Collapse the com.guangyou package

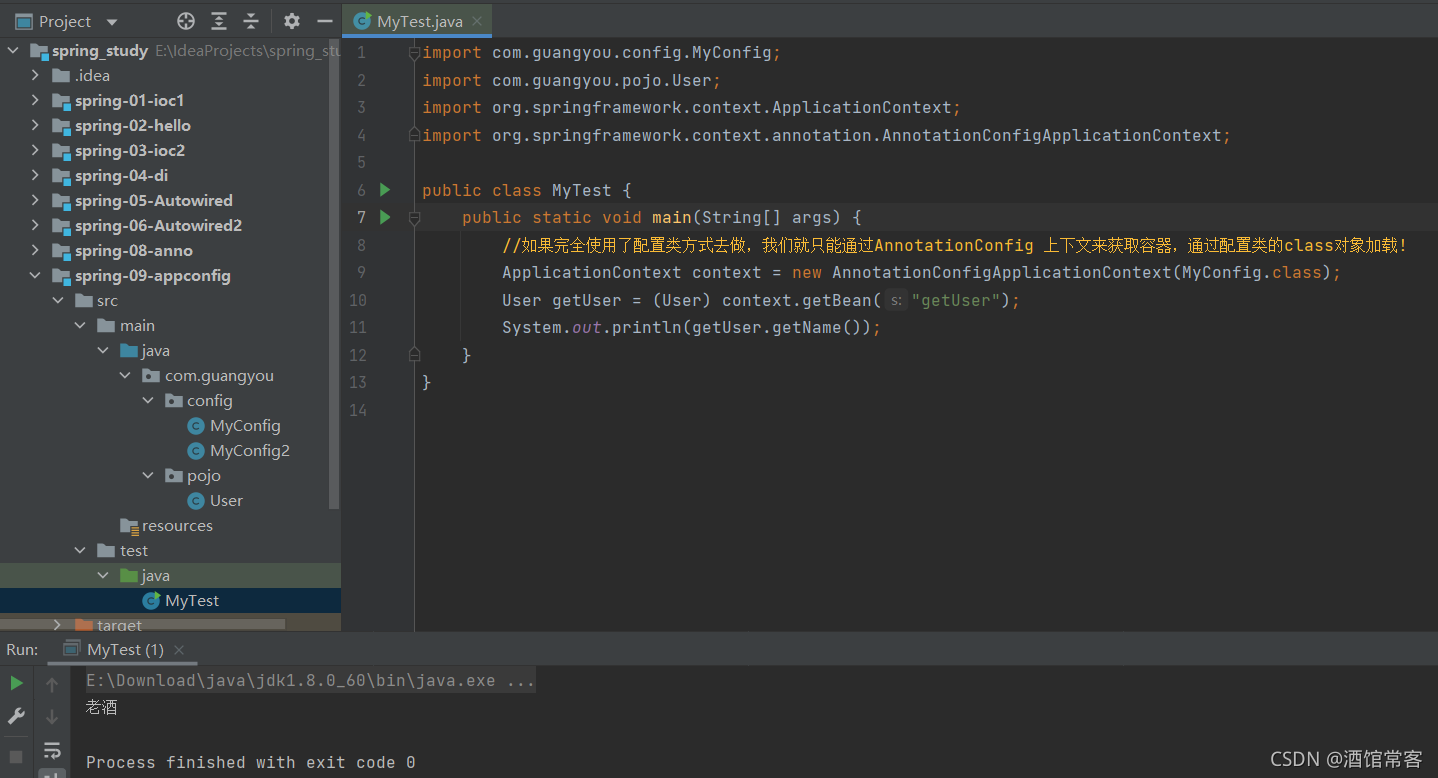[x=125, y=376]
